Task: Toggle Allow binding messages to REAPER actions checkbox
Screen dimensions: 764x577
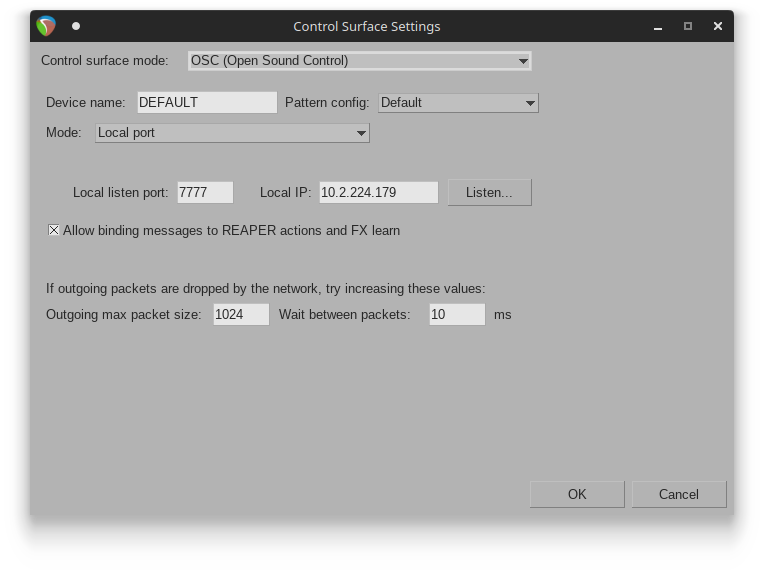Action: [54, 230]
